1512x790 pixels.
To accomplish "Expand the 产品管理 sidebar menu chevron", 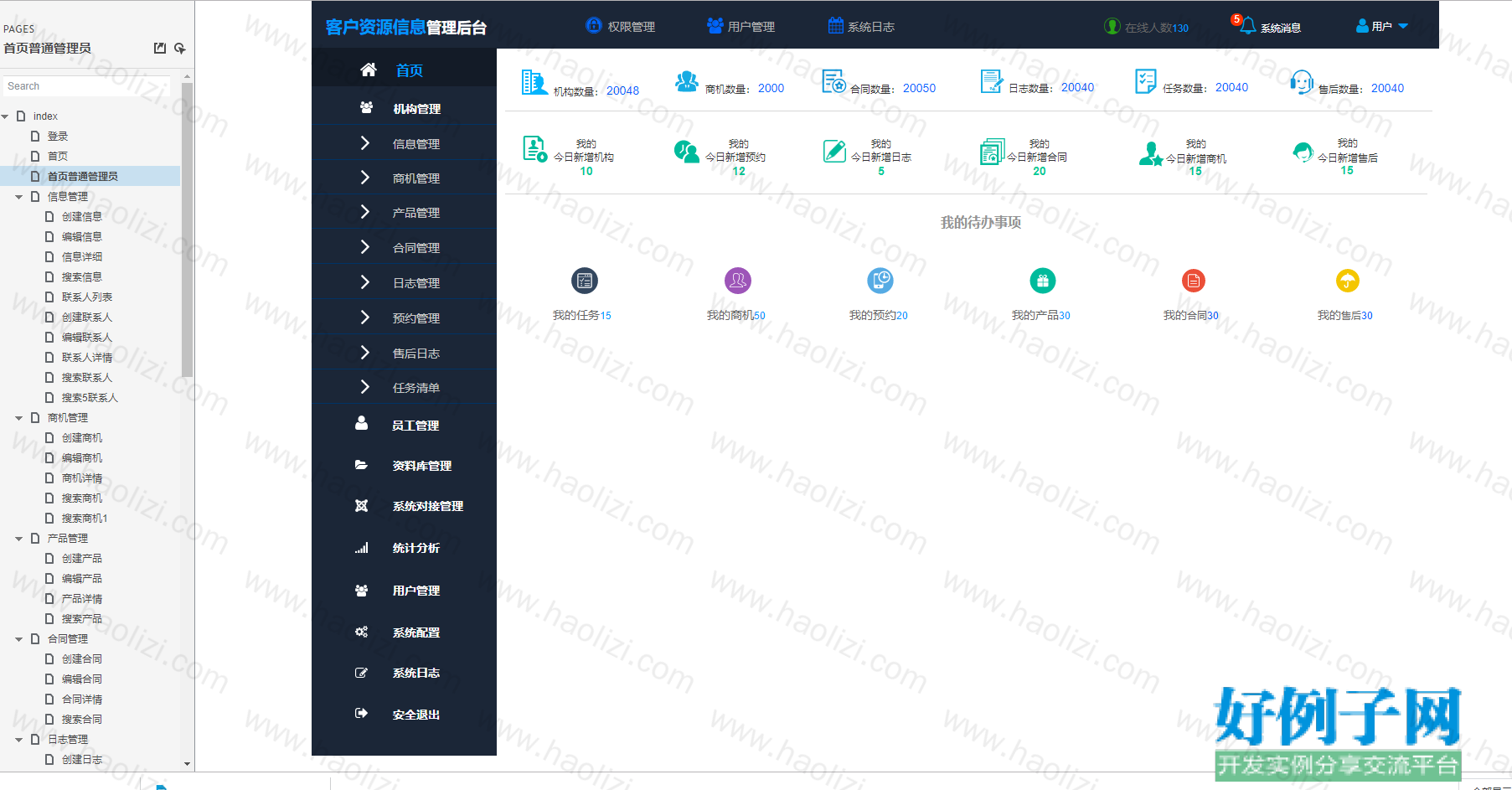I will click(365, 212).
